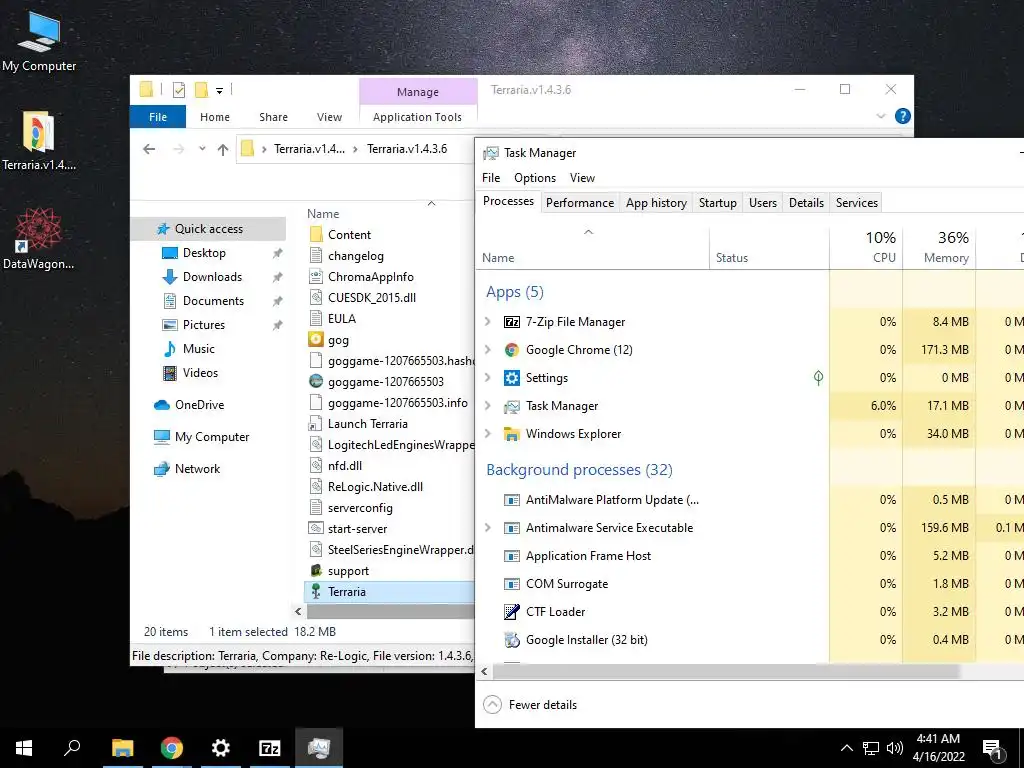This screenshot has width=1024, height=768.
Task: Select the Windows Explorer process icon
Action: point(511,434)
